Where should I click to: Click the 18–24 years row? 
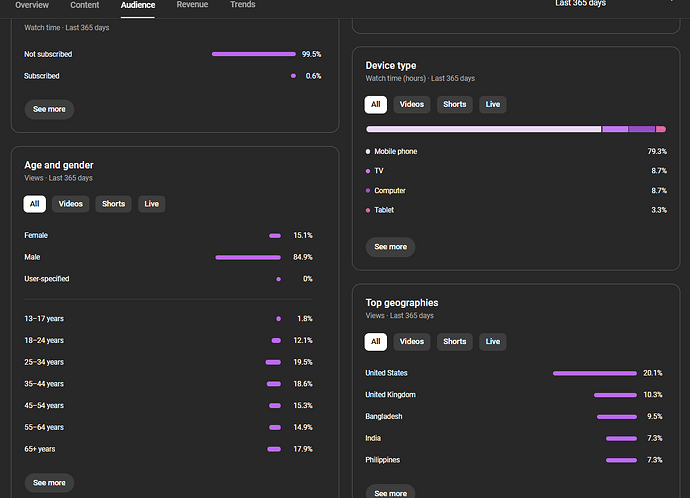pyautogui.click(x=168, y=341)
